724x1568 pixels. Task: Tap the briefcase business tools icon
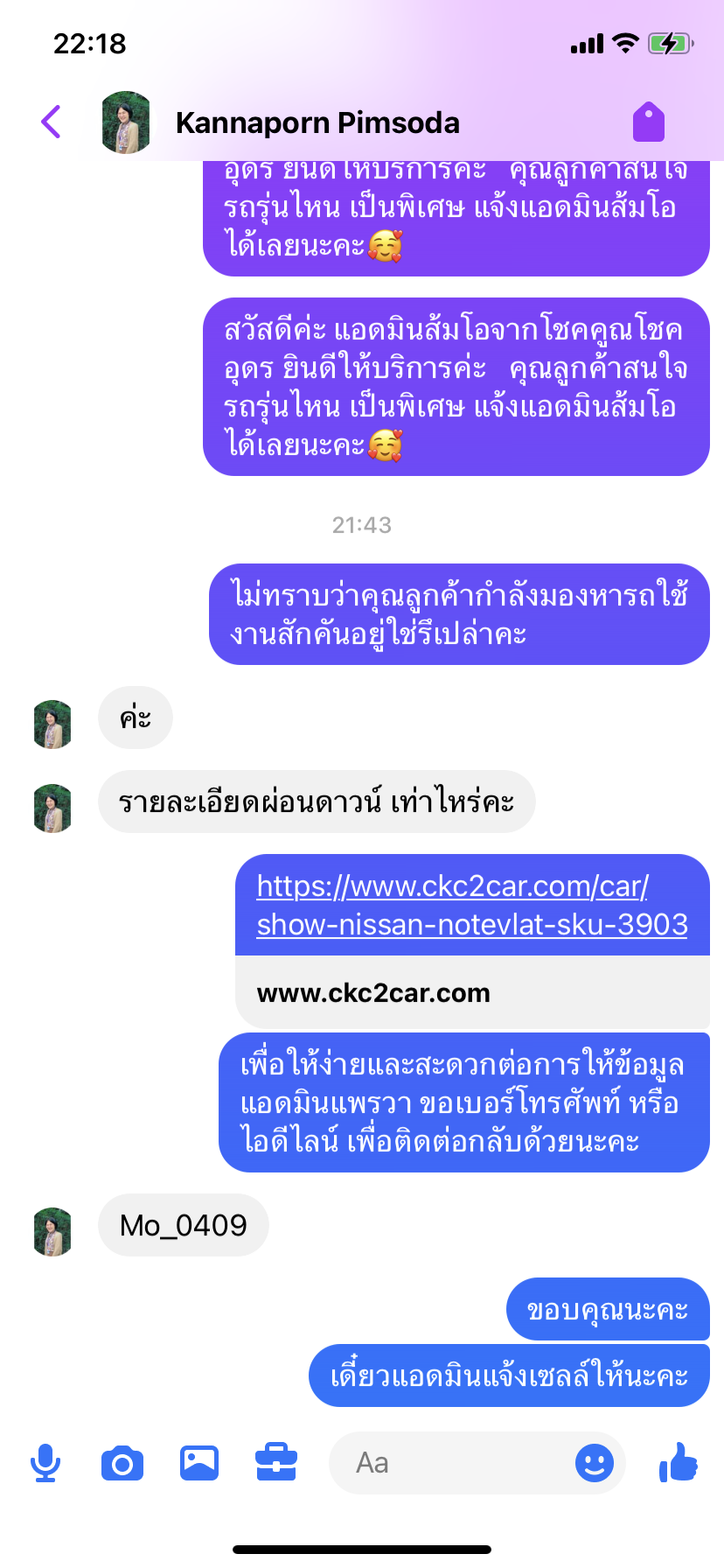coord(276,1463)
